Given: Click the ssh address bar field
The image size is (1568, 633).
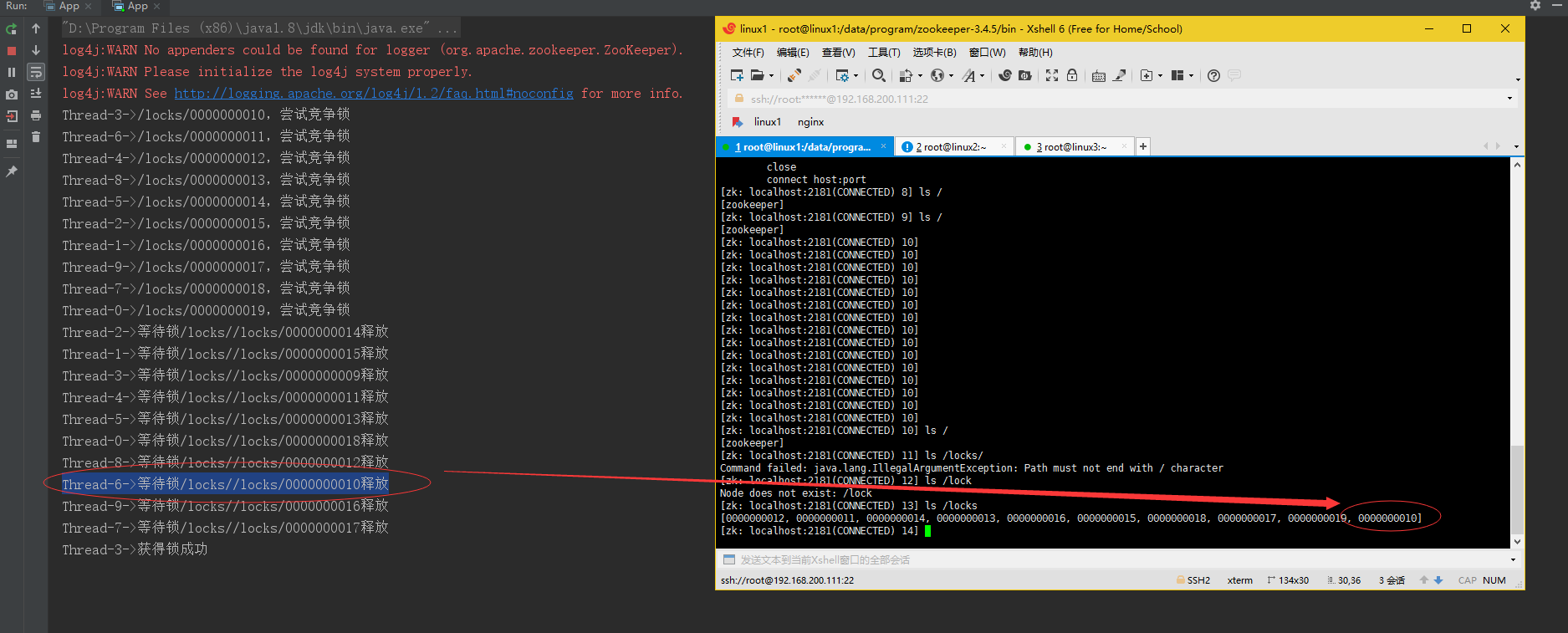Looking at the screenshot, I should 1123,99.
